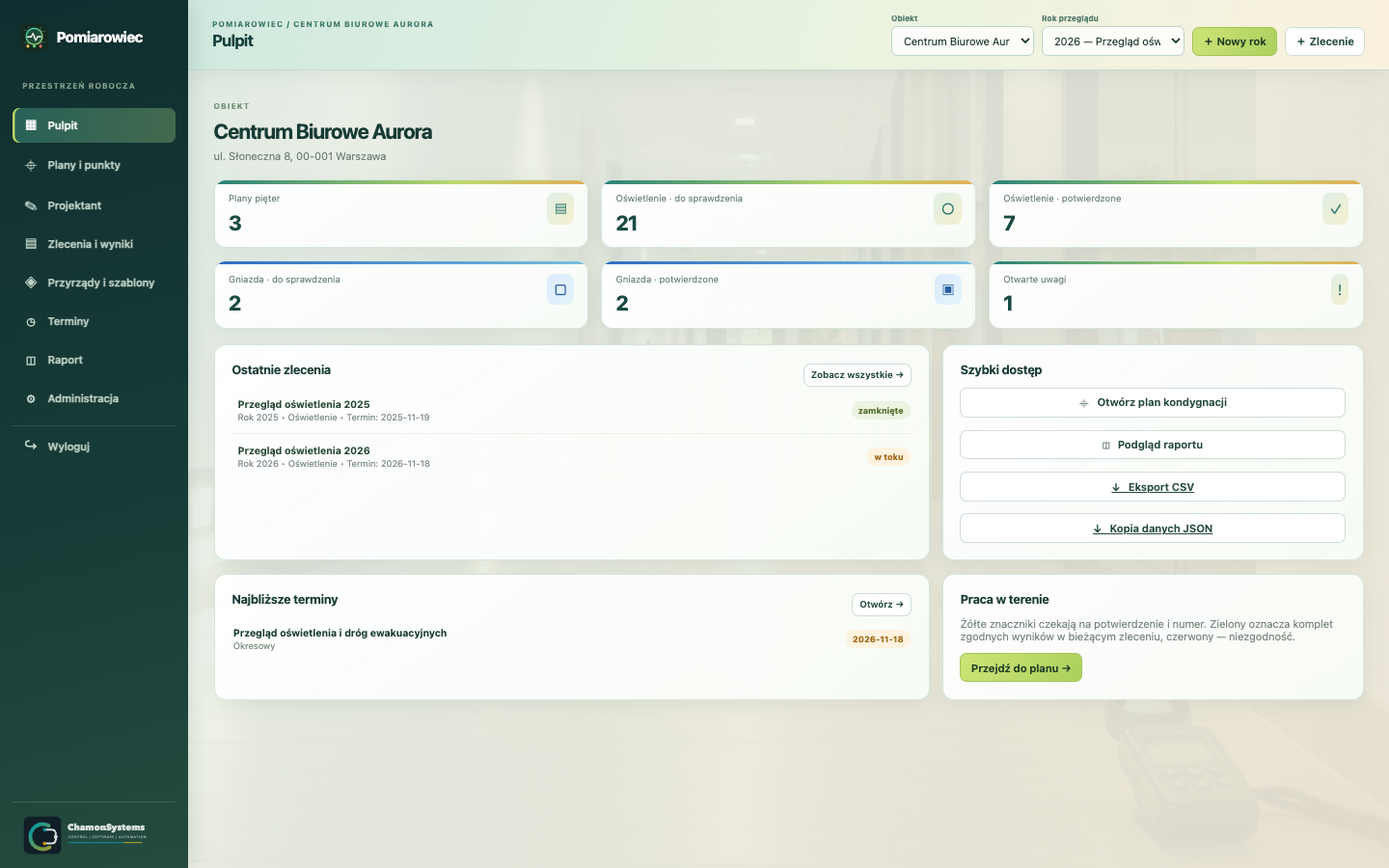Go to Zlecenia i wyniki section
The width and height of the screenshot is (1389, 868).
pyautogui.click(x=94, y=244)
